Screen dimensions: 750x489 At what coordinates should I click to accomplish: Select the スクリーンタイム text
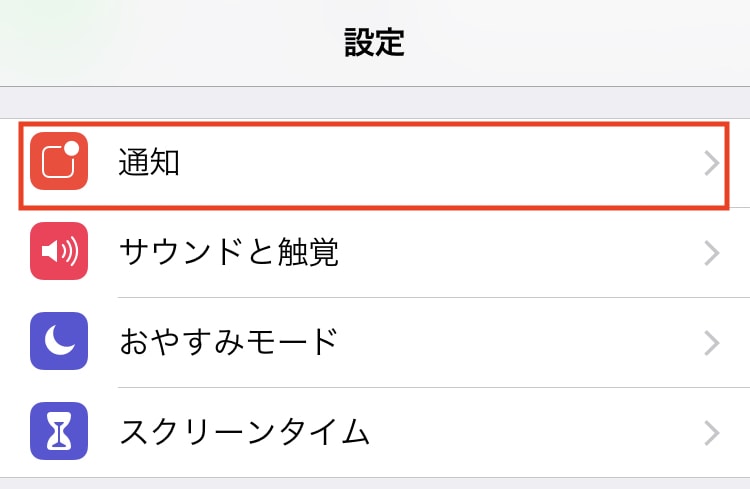point(244,432)
